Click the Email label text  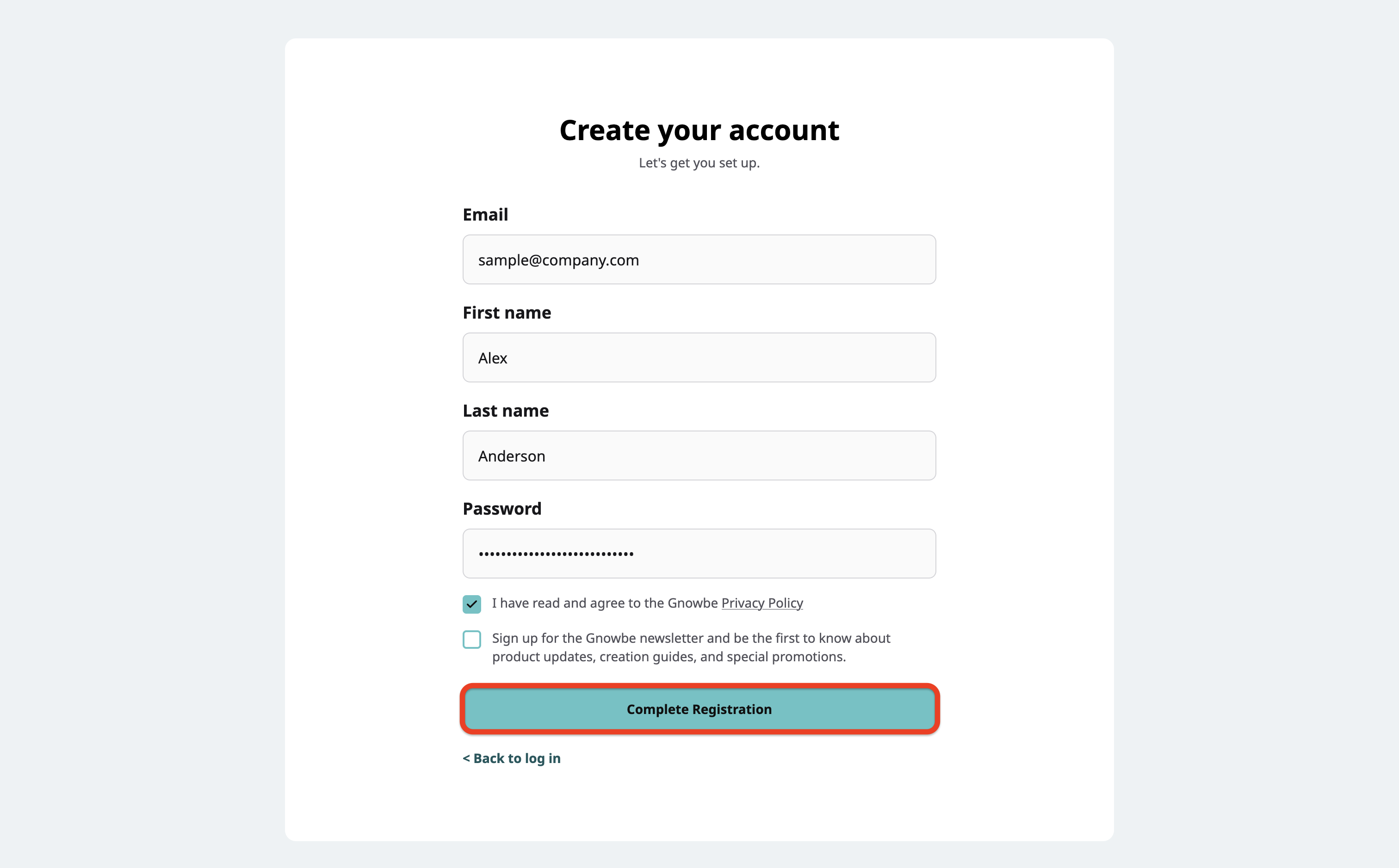pyautogui.click(x=485, y=215)
